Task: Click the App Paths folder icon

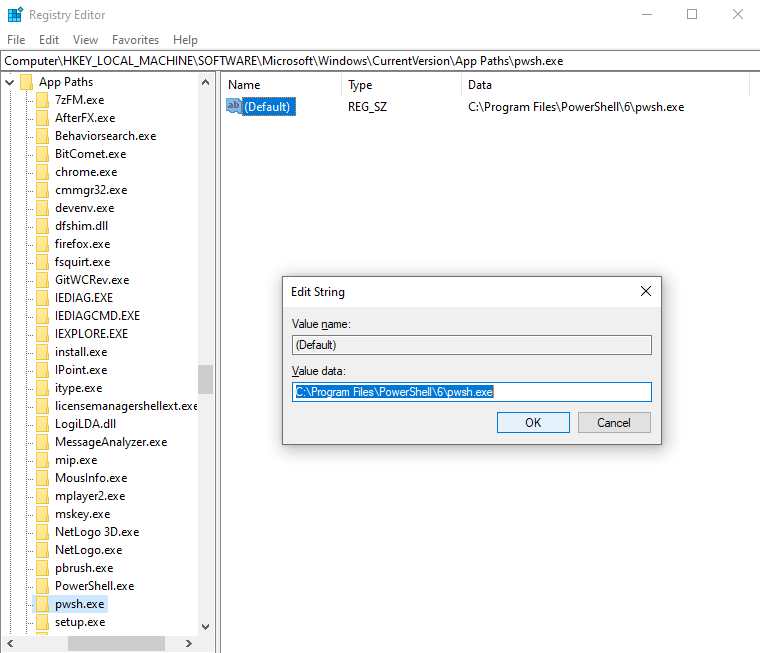Action: (x=27, y=82)
